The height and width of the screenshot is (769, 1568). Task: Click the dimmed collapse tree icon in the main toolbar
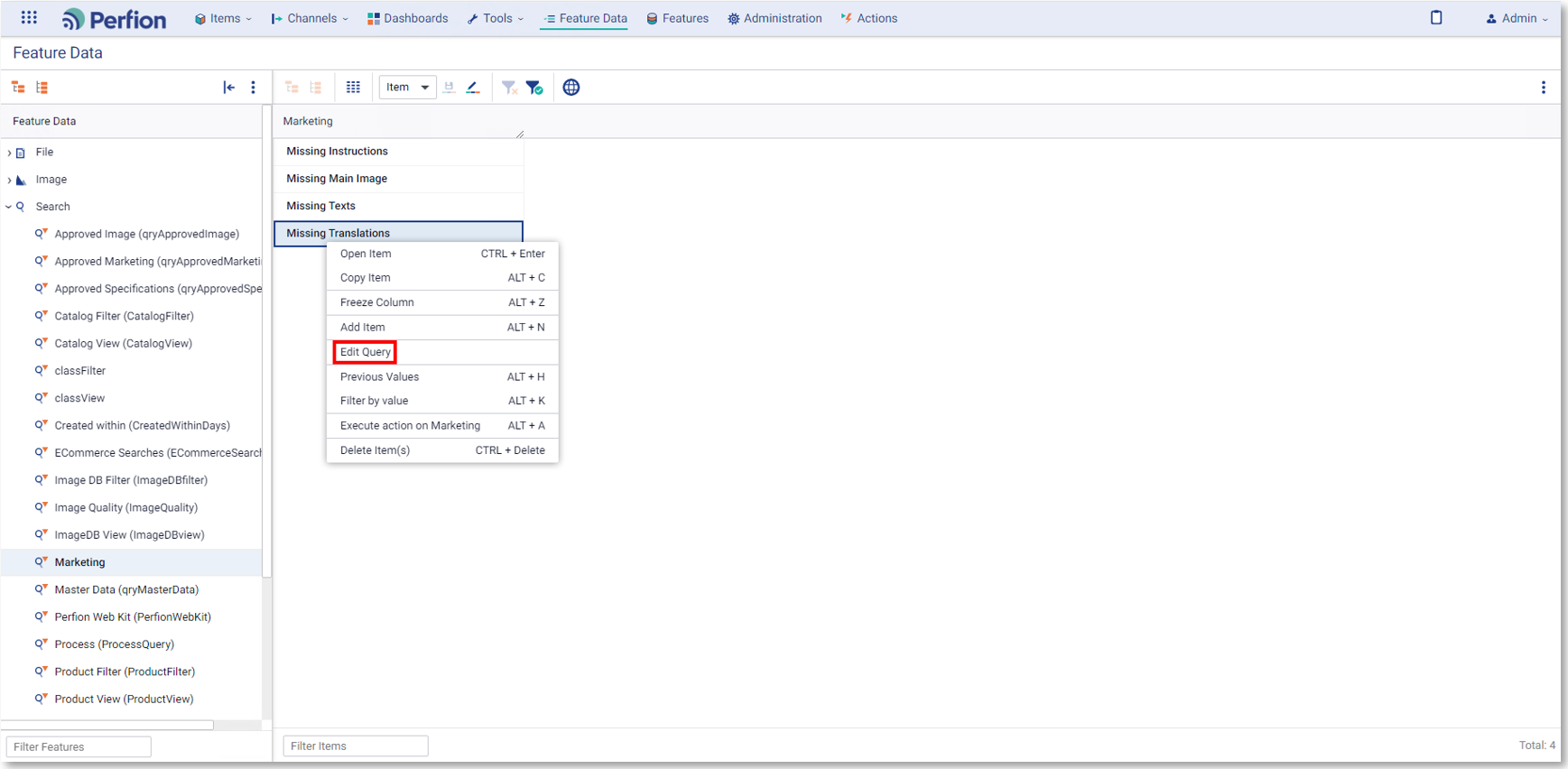(x=316, y=88)
